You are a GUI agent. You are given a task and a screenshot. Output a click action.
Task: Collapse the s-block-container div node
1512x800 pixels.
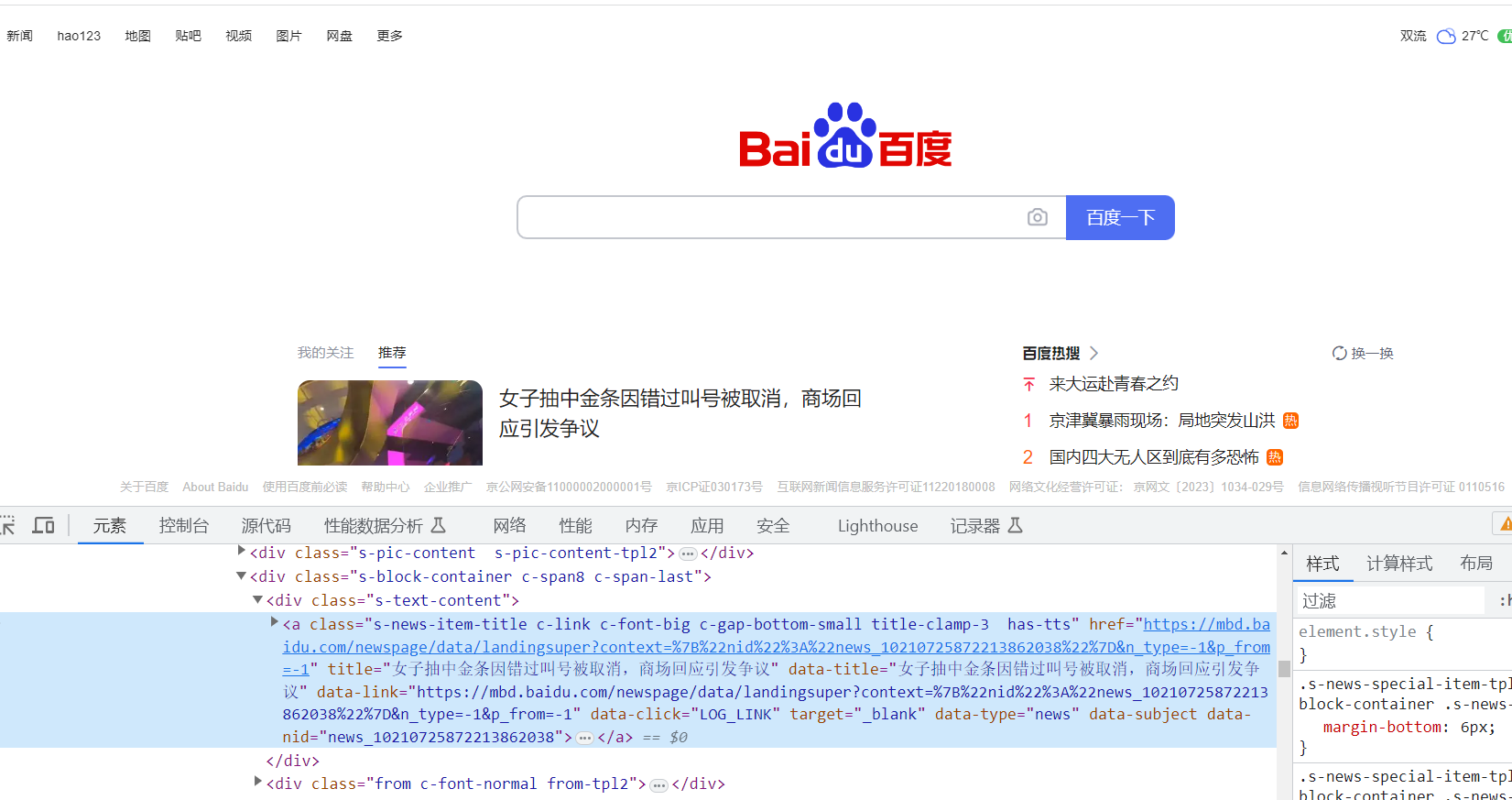[241, 575]
